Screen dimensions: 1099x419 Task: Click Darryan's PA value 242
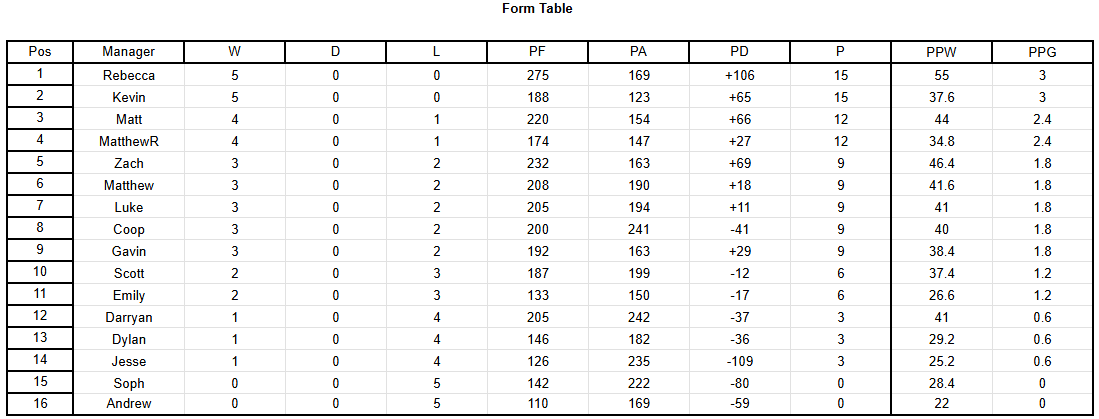tap(639, 317)
